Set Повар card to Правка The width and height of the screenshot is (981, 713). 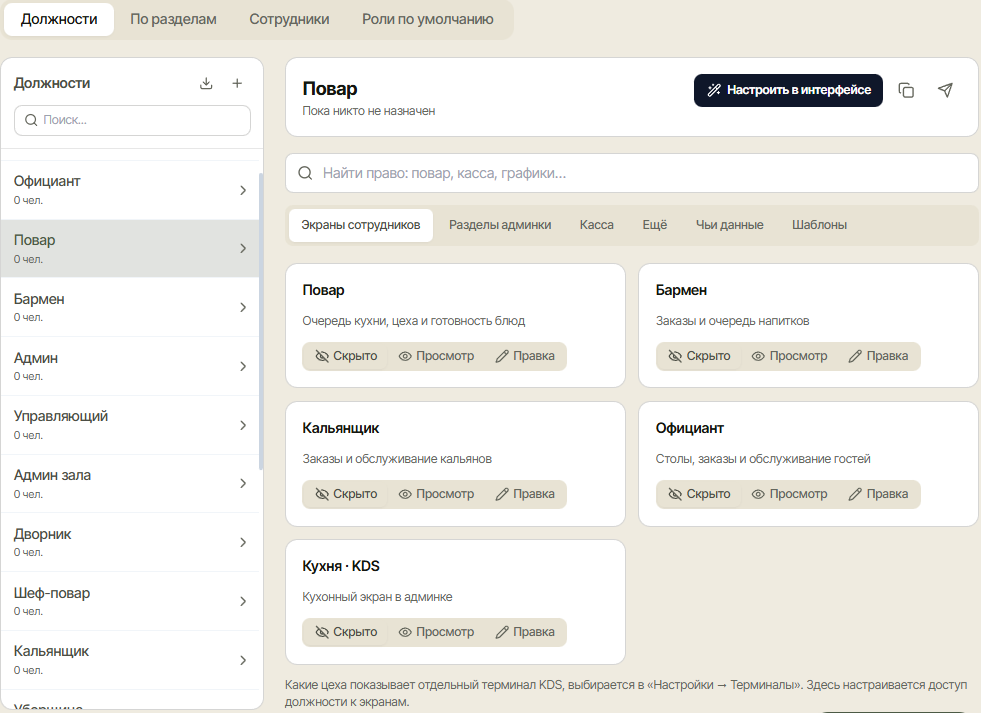(524, 356)
